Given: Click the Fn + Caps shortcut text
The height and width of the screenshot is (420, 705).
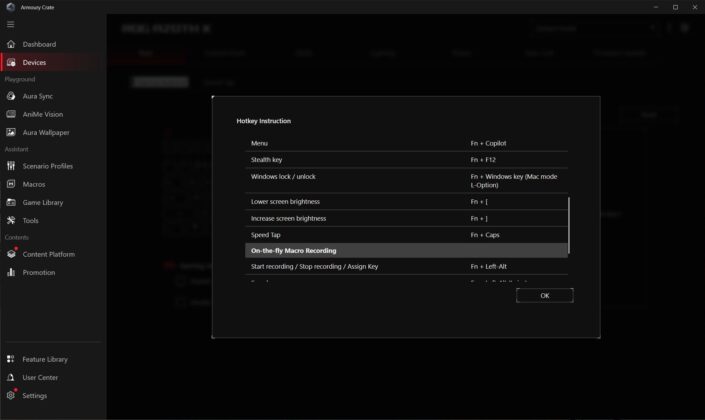Looking at the screenshot, I should [485, 235].
